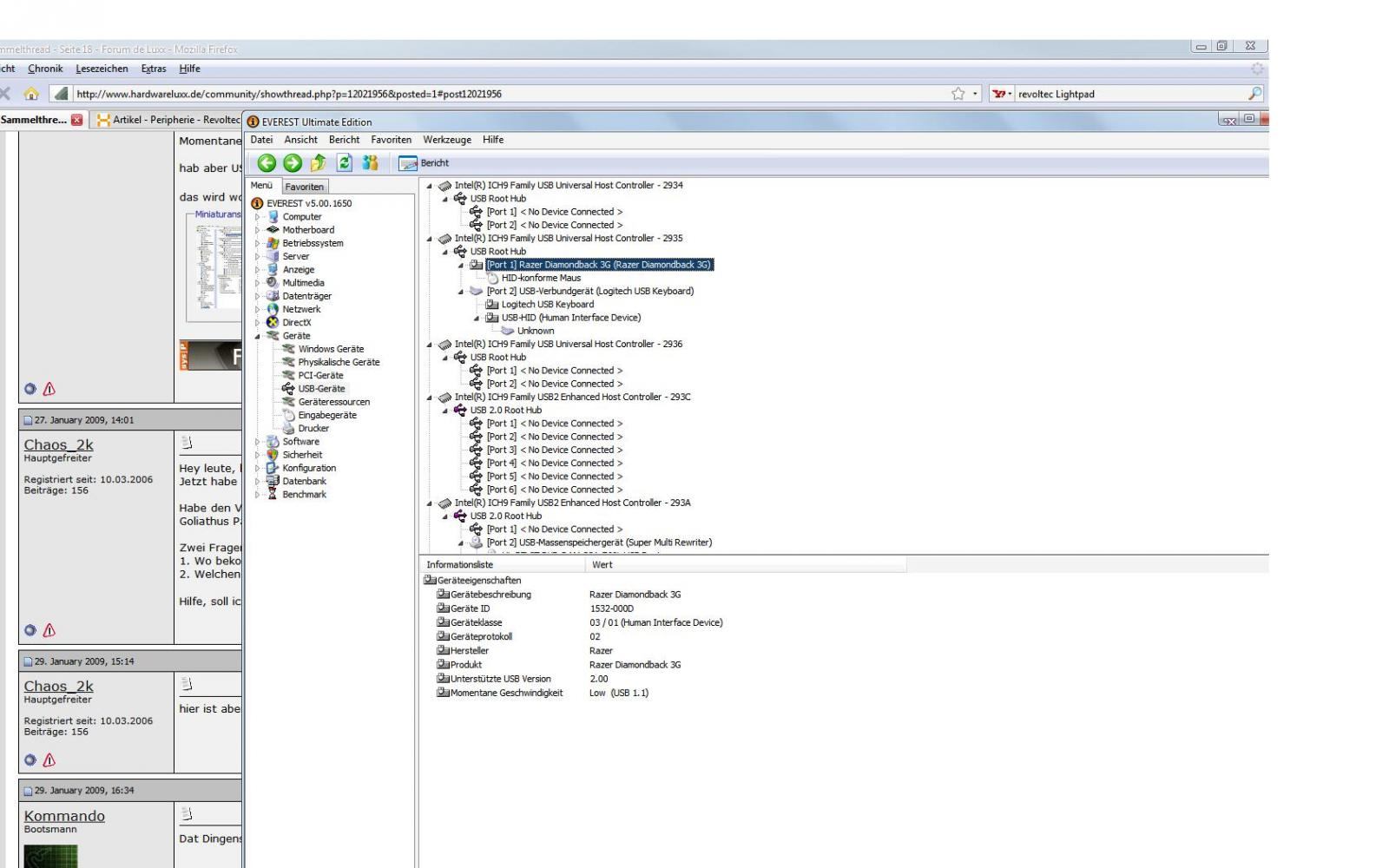Click the HID-konforme Maus mouse icon
This screenshot has width=1389, height=868.
(493, 278)
